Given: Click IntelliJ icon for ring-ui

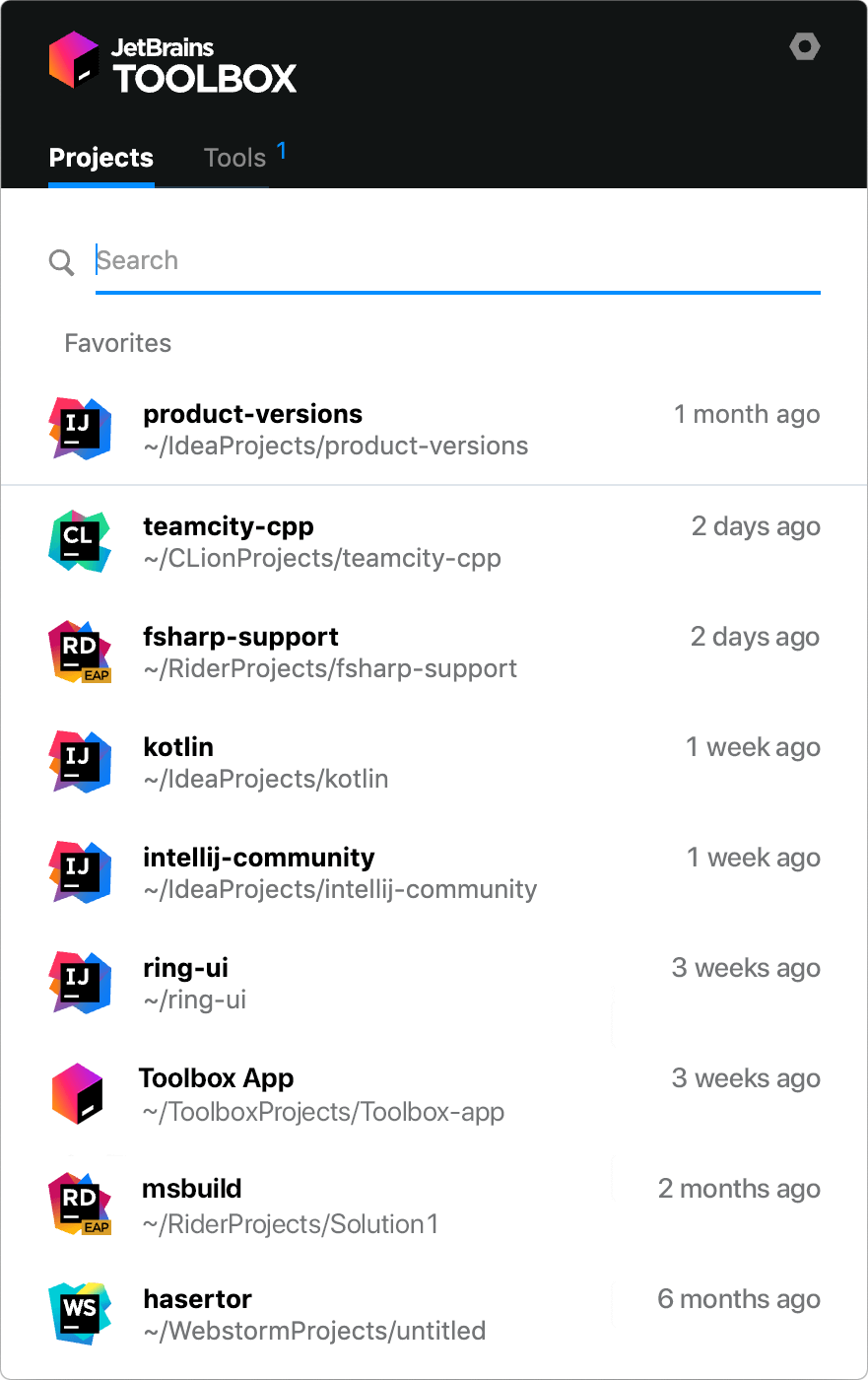Looking at the screenshot, I should click(80, 983).
